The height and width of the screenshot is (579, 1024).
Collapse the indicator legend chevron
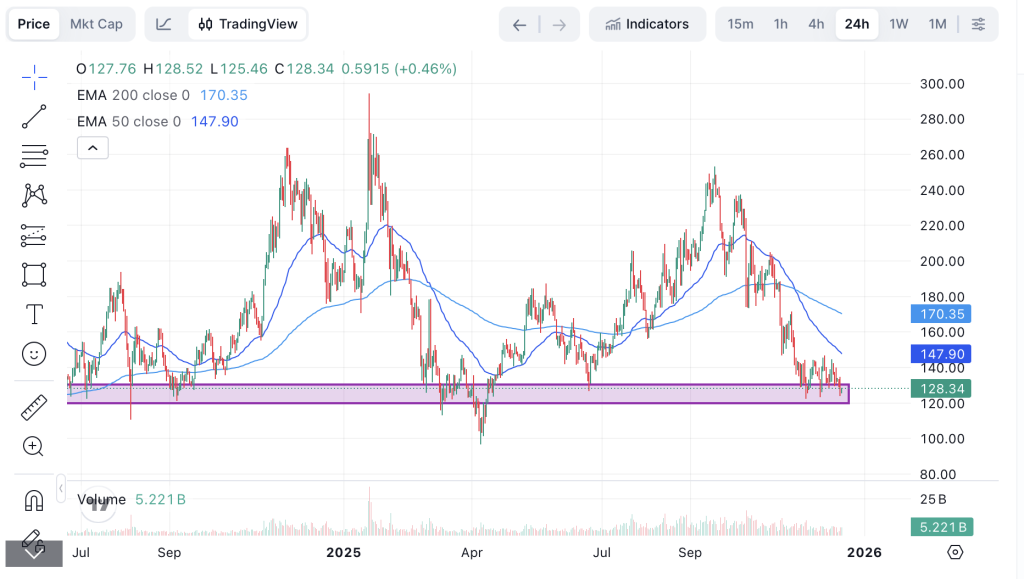pyautogui.click(x=92, y=148)
